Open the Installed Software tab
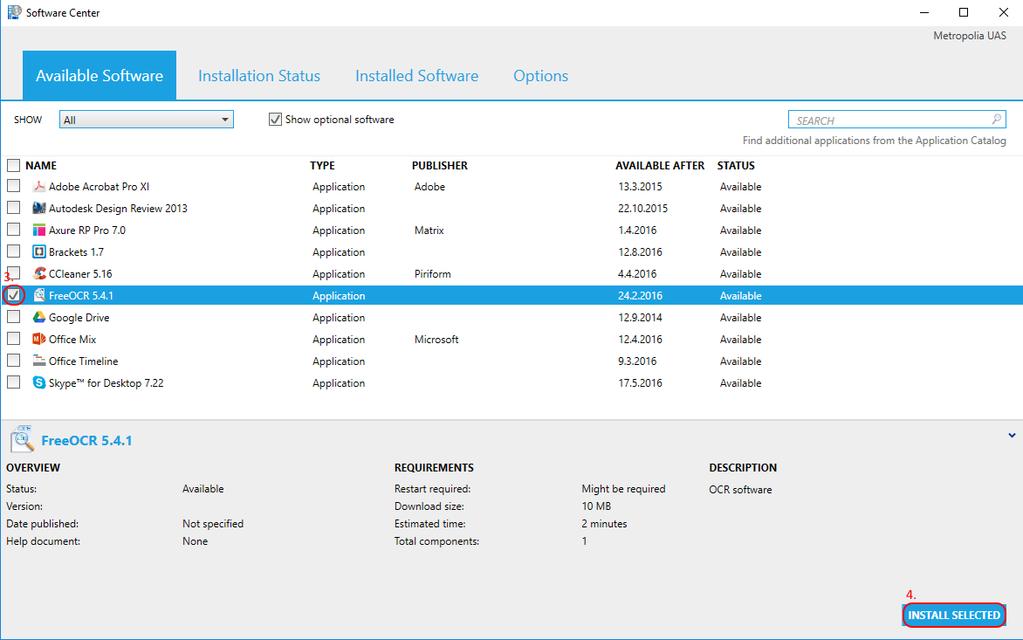 click(417, 76)
